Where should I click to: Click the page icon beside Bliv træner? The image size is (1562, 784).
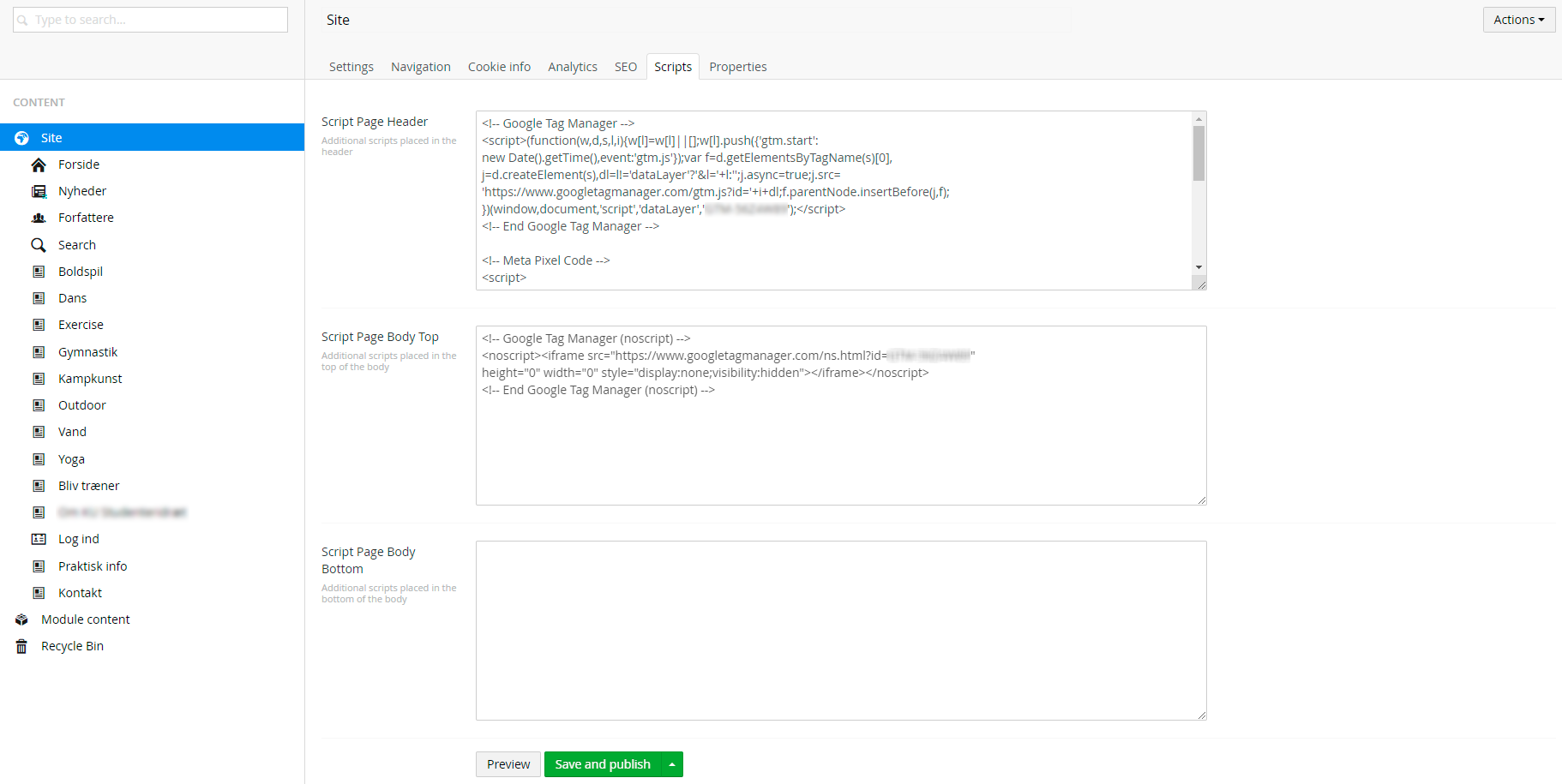(x=39, y=486)
